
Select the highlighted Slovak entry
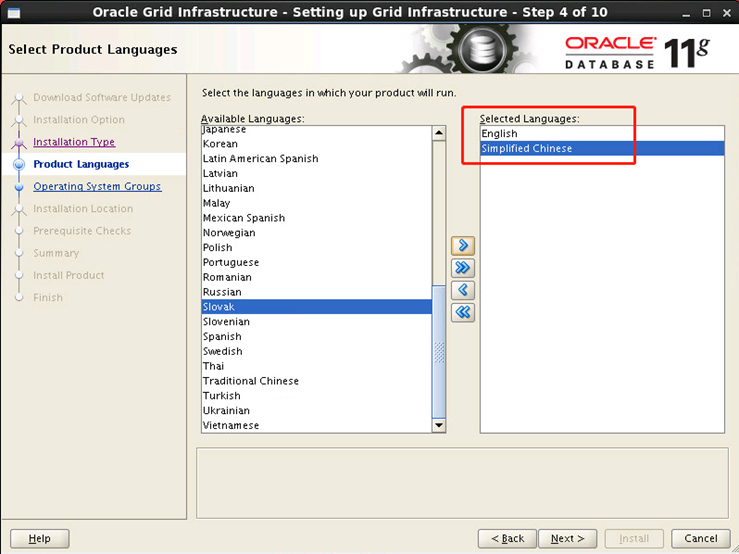(x=316, y=307)
